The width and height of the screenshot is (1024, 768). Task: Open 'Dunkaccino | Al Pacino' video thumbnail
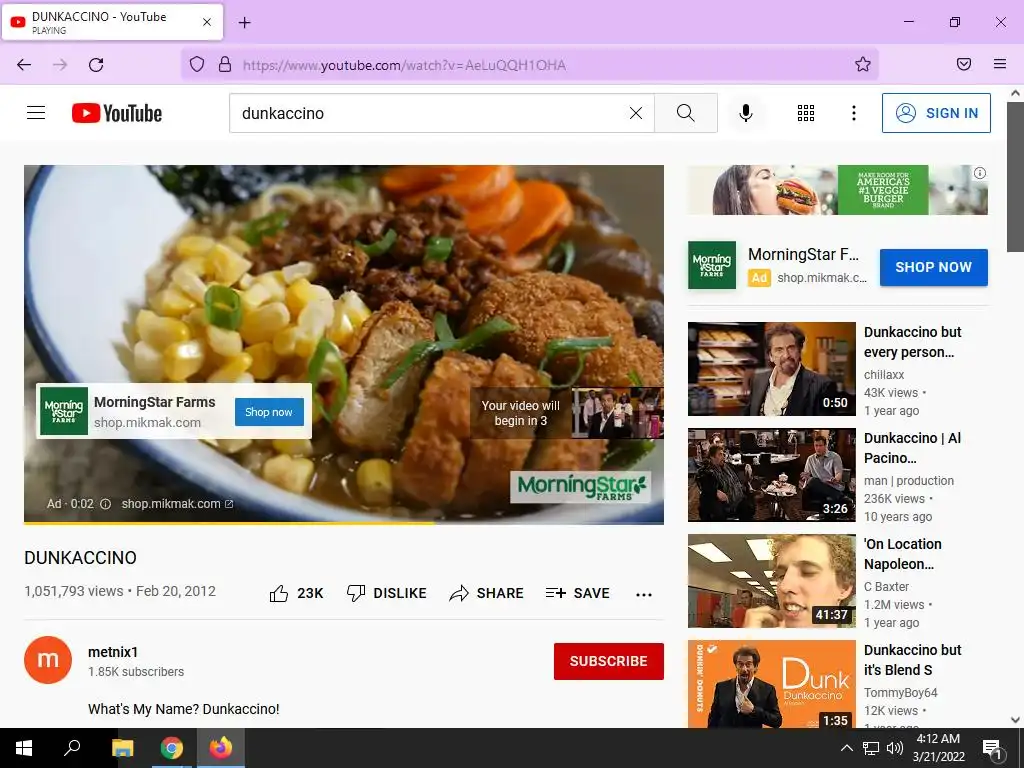[x=771, y=475]
